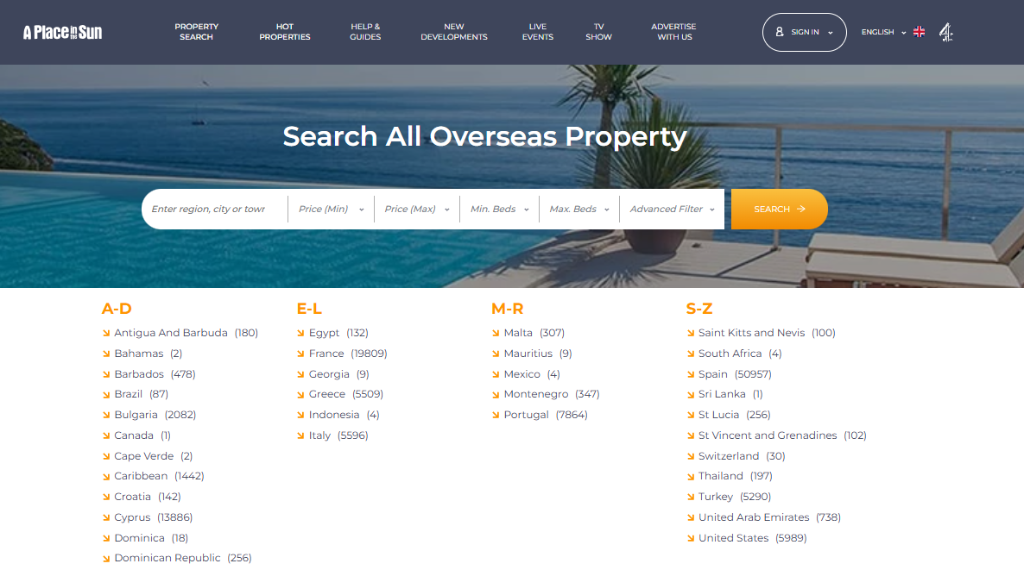The width and height of the screenshot is (1024, 576).
Task: Click the arrow icon beside Antigua And Barbuda
Action: point(106,333)
